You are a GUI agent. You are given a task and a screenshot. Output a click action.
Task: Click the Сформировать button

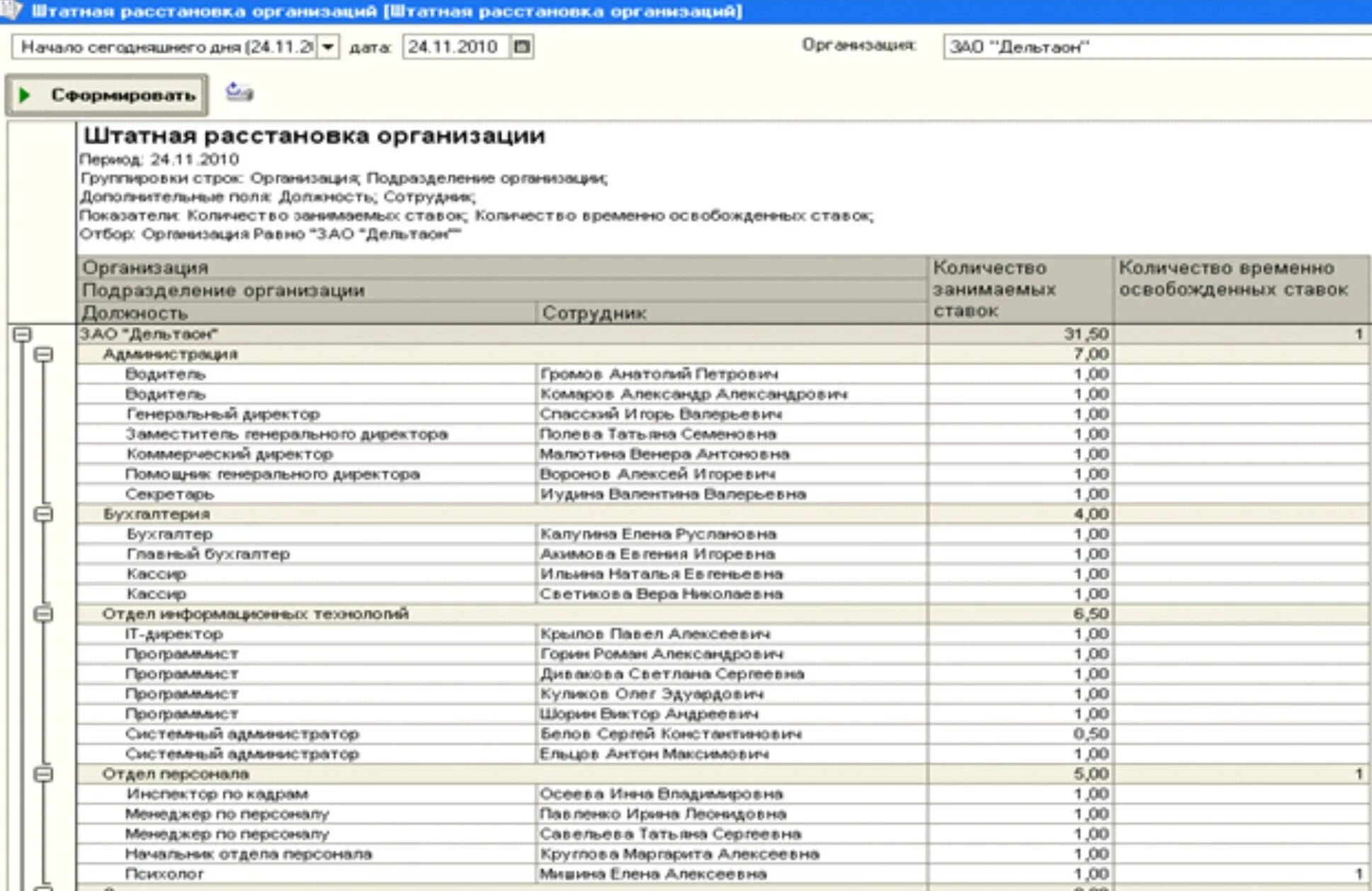tap(107, 95)
